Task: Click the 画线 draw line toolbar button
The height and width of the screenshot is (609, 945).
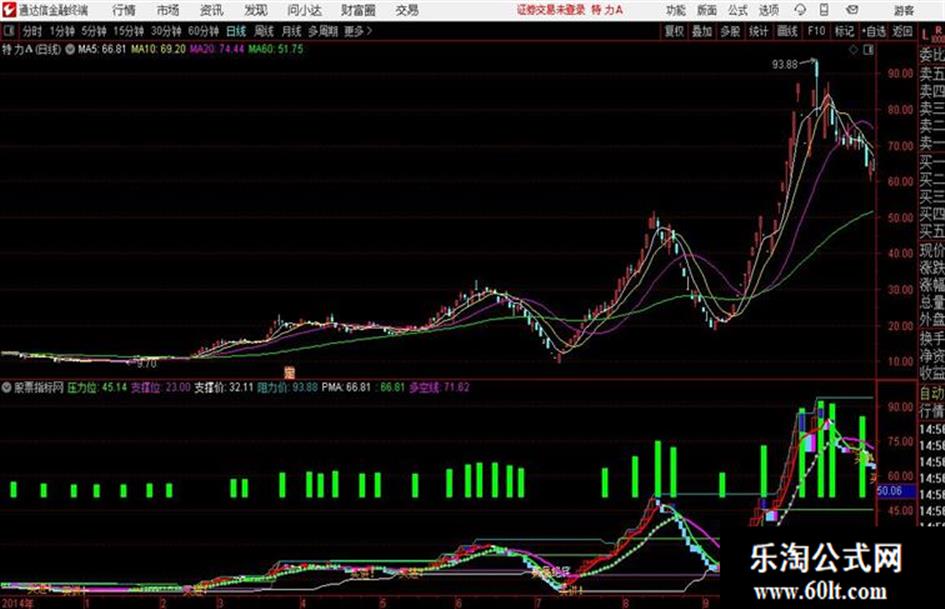Action: tap(787, 31)
